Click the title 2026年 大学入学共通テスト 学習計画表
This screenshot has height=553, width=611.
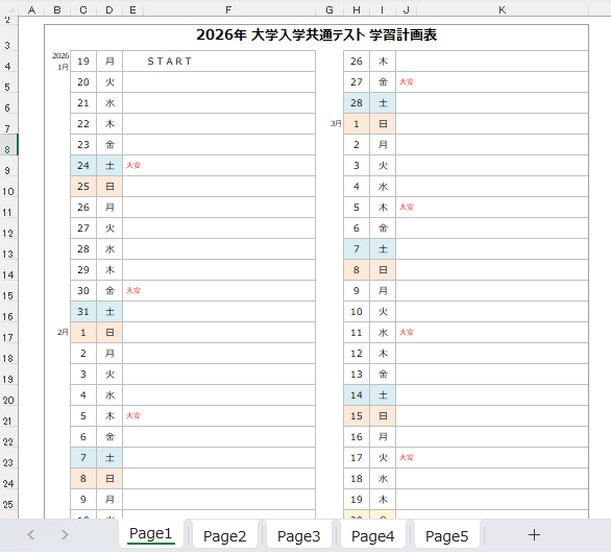pyautogui.click(x=316, y=35)
